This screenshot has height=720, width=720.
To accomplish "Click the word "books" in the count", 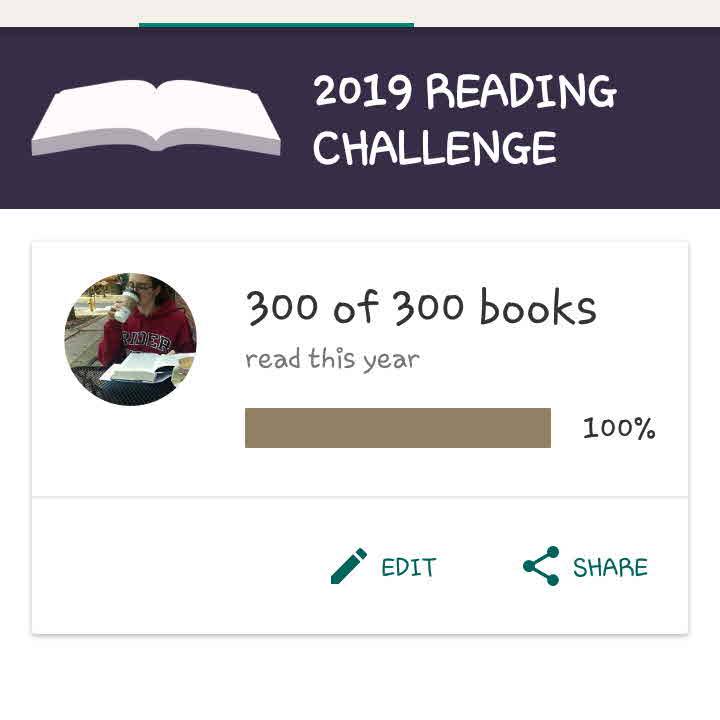I will (x=537, y=308).
